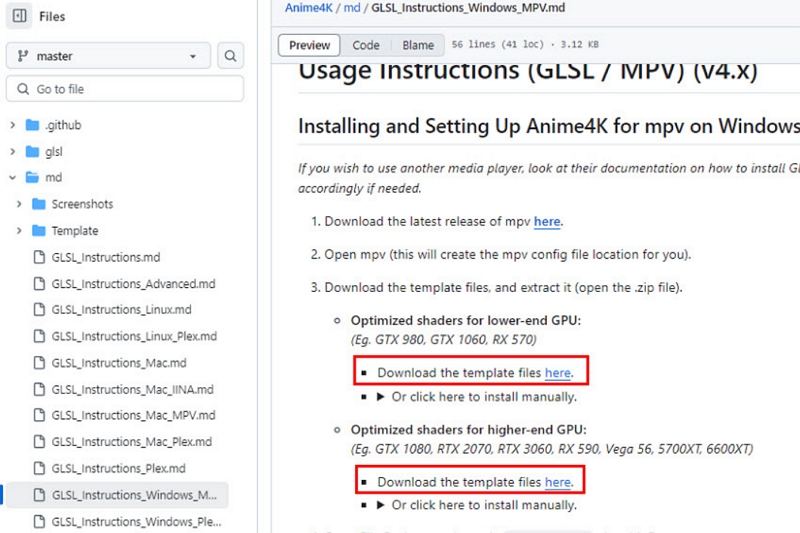800x533 pixels.
Task: Expand the glsl folder chevron
Action: tap(13, 151)
